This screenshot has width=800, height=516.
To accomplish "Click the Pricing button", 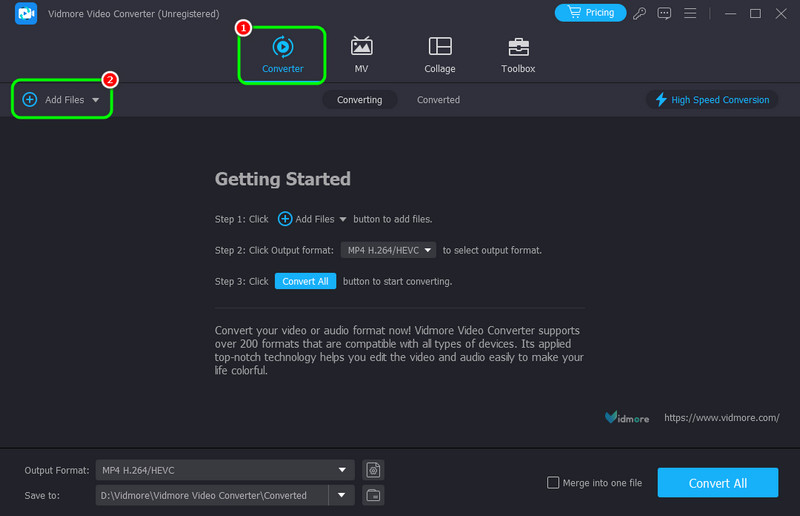I will pyautogui.click(x=590, y=13).
